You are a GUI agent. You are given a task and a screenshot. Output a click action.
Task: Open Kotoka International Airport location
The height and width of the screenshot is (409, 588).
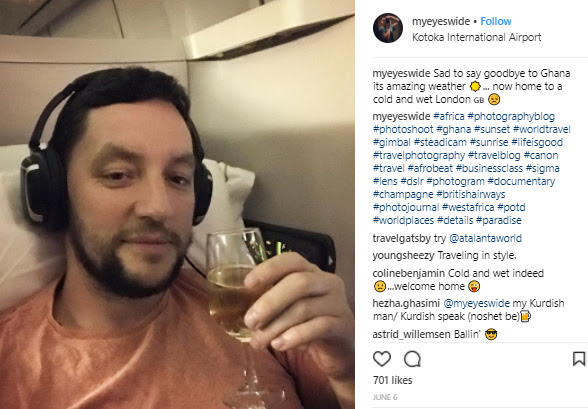coord(476,37)
